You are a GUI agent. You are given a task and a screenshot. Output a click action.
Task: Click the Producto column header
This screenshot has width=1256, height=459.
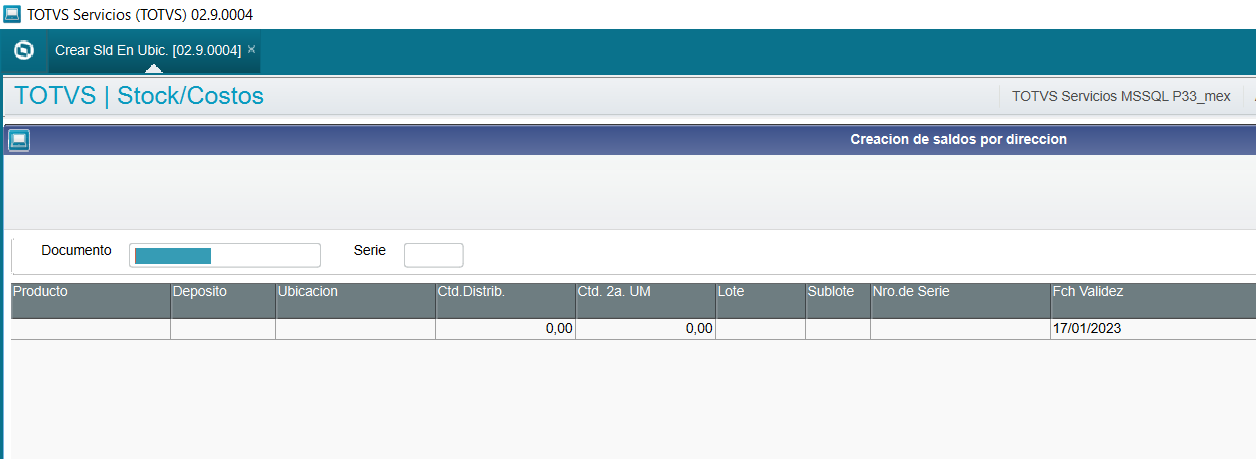pos(90,300)
